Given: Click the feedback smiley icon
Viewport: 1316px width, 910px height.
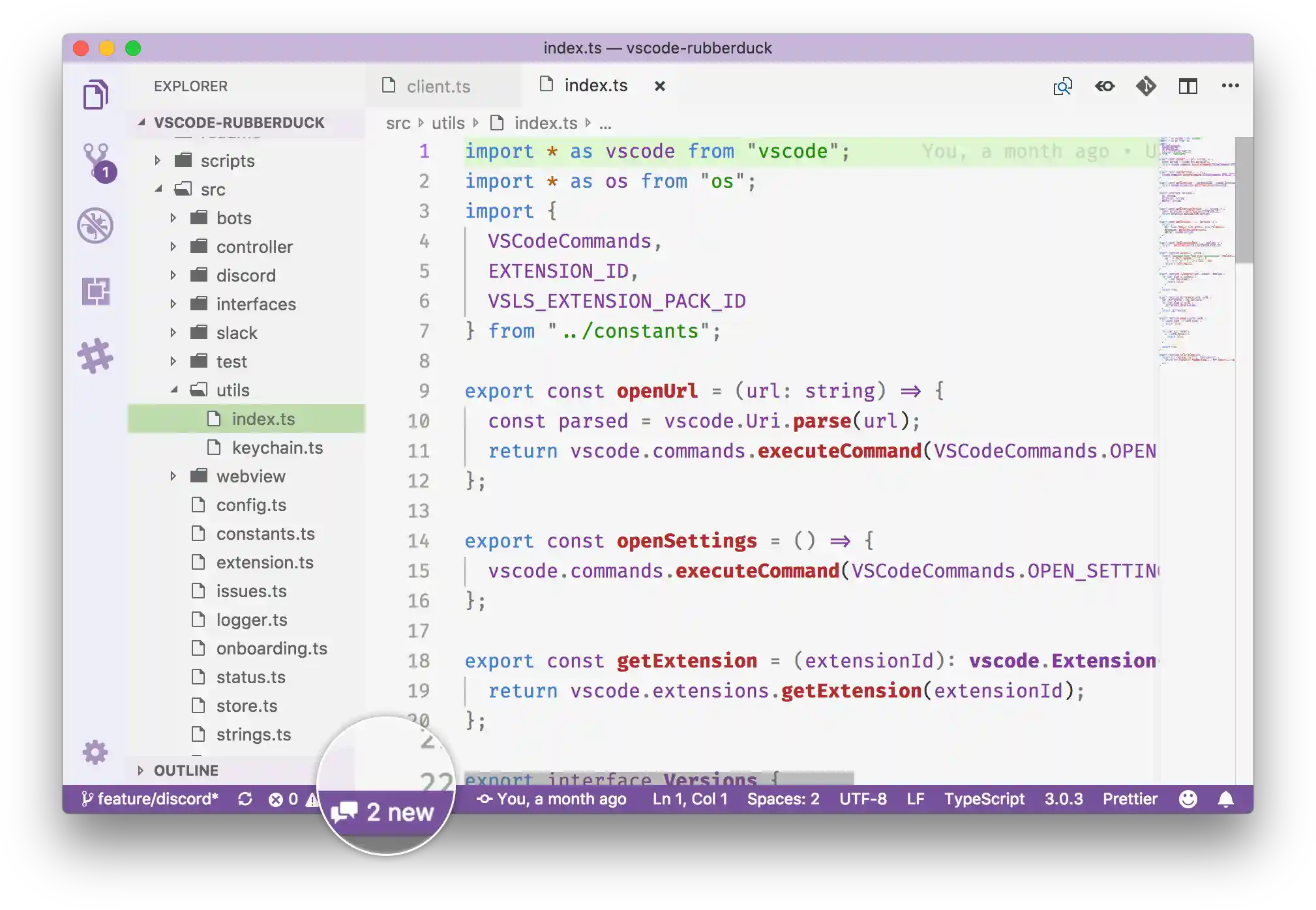Looking at the screenshot, I should coord(1188,799).
